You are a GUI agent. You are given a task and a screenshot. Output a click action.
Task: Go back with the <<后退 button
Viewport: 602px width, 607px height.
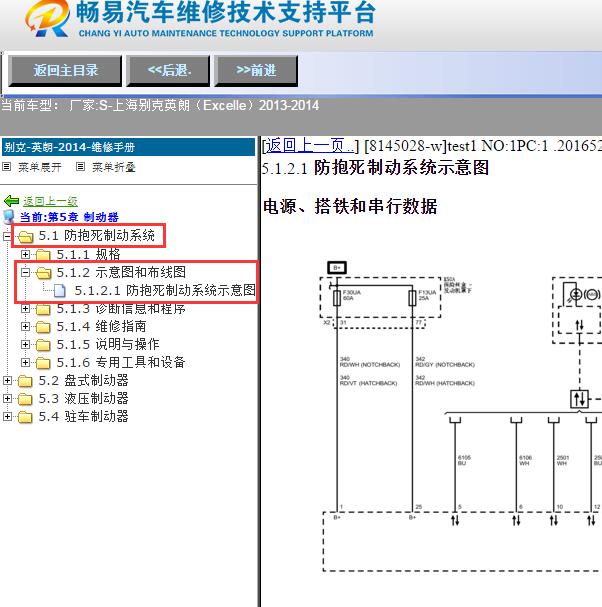click(x=168, y=70)
